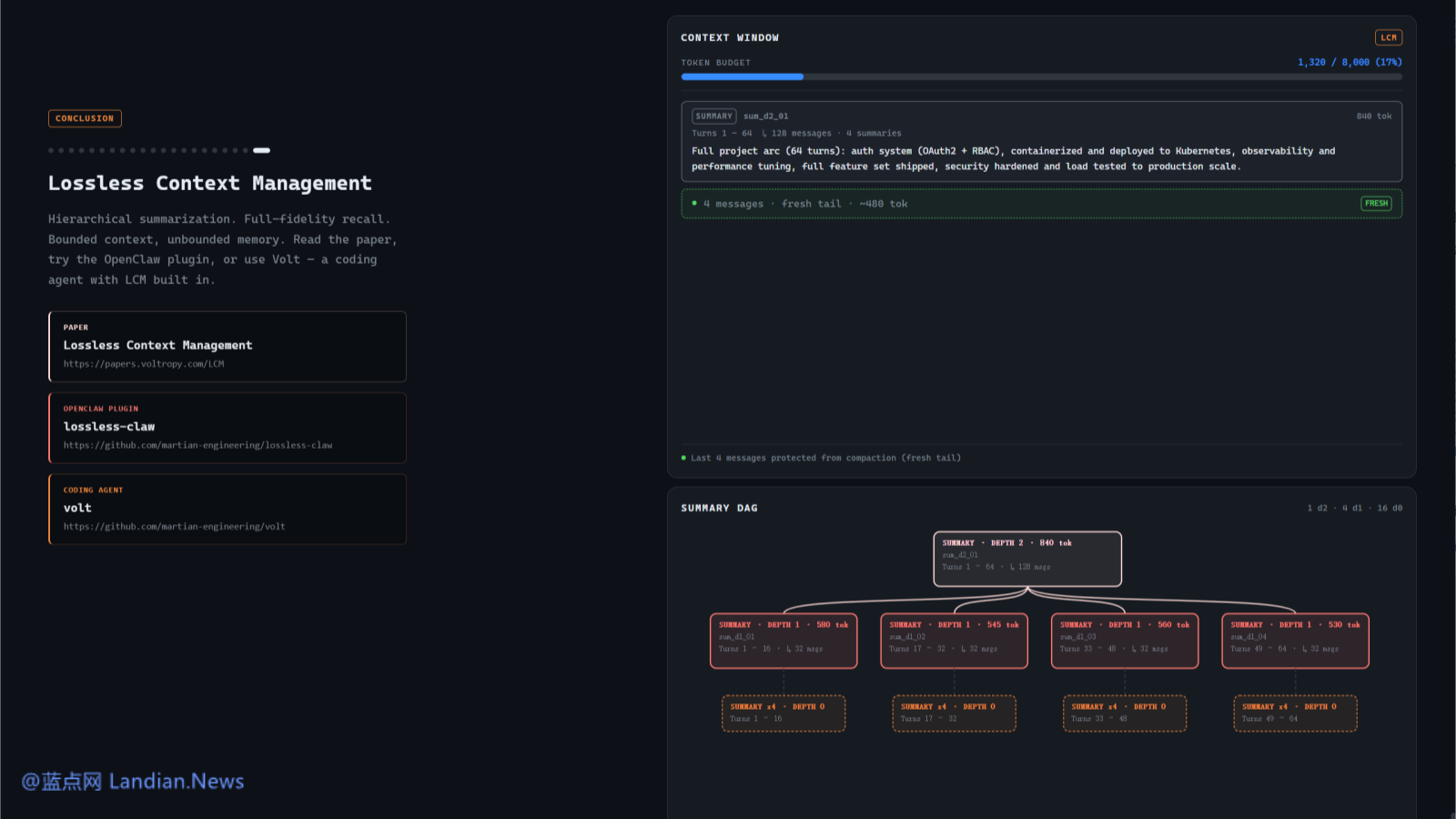The height and width of the screenshot is (819, 1456).
Task: Open the Lossless Context Management paper card
Action: [227, 347]
